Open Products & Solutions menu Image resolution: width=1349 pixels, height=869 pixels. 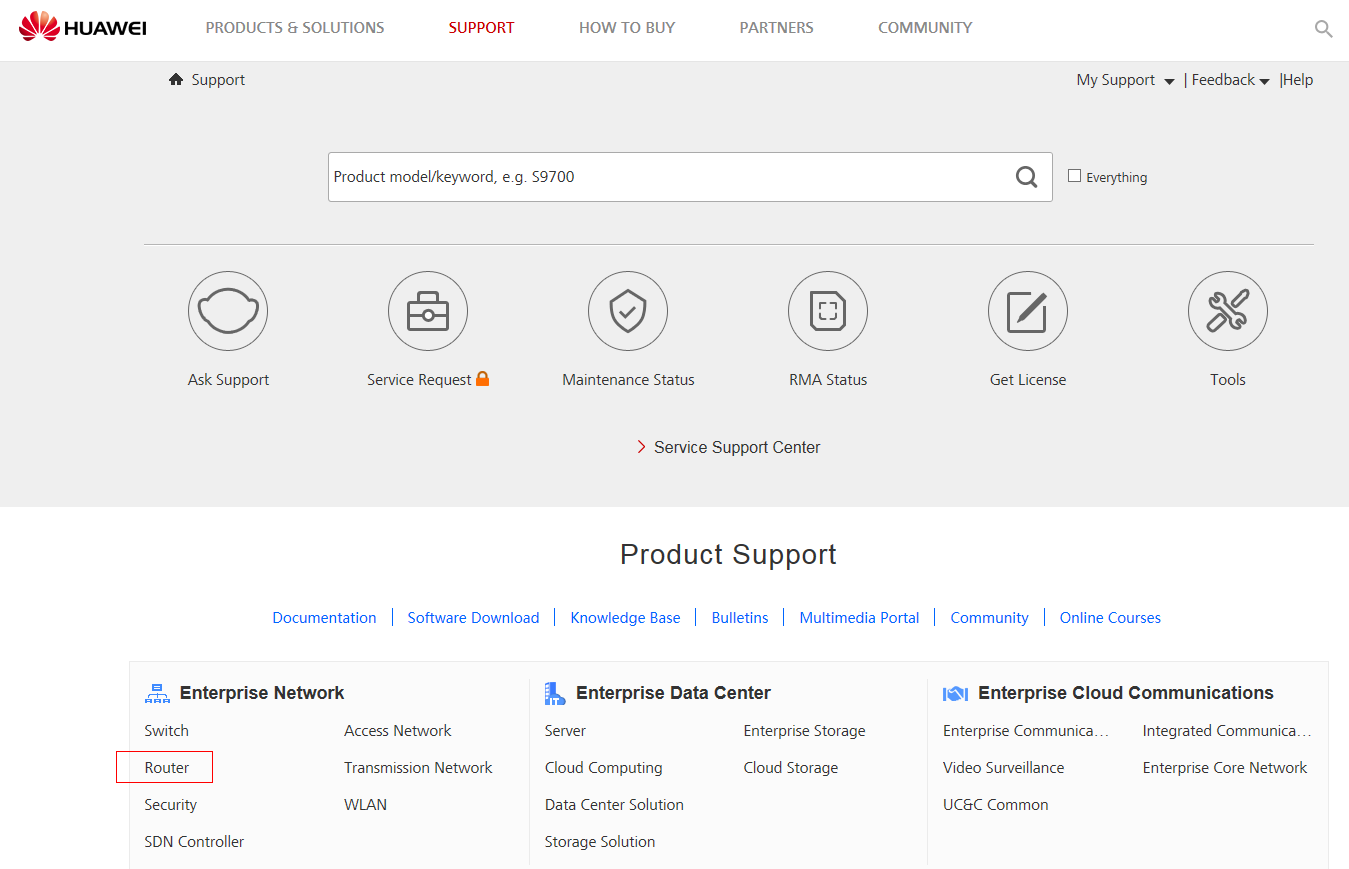pos(295,28)
